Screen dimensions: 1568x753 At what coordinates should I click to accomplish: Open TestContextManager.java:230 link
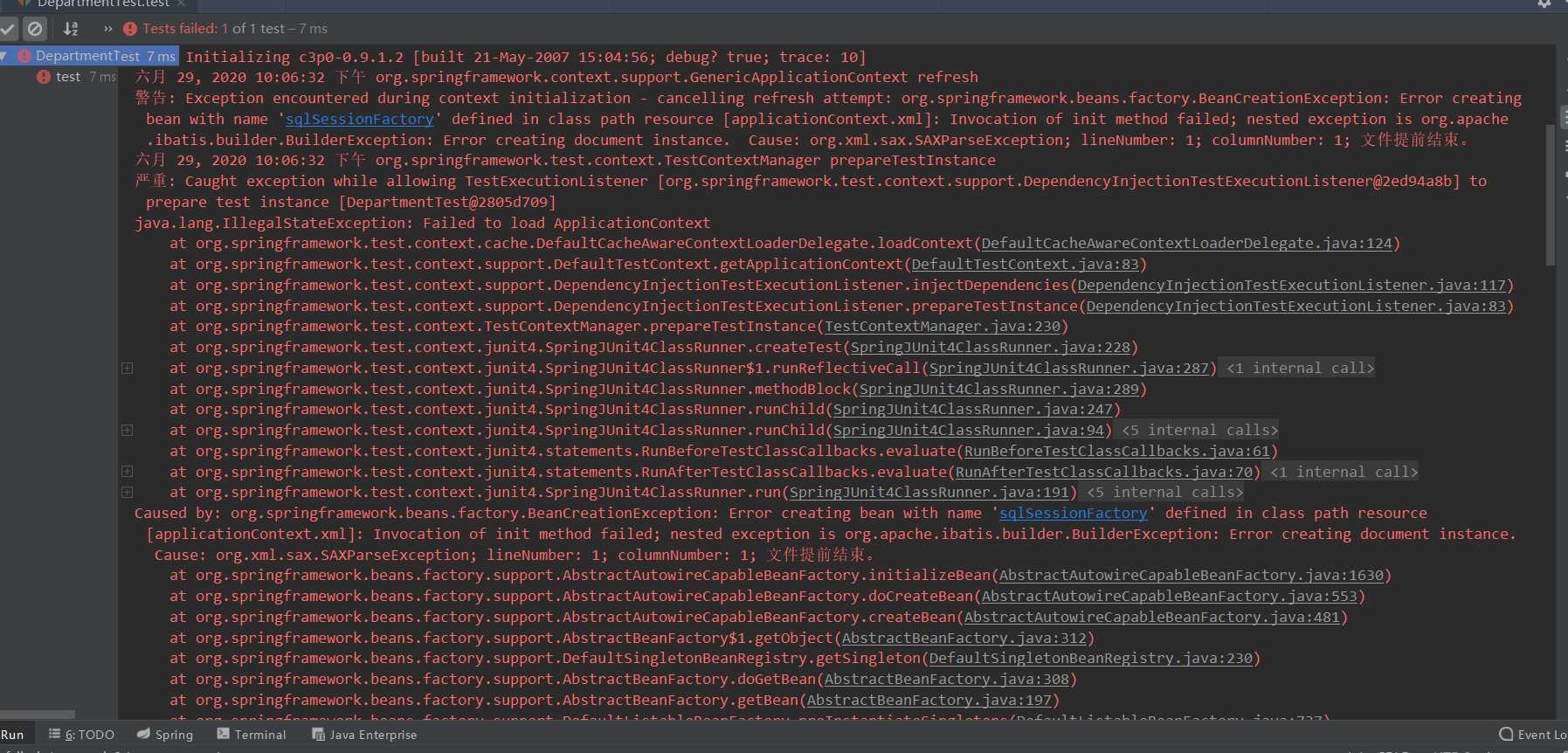pyautogui.click(x=942, y=326)
